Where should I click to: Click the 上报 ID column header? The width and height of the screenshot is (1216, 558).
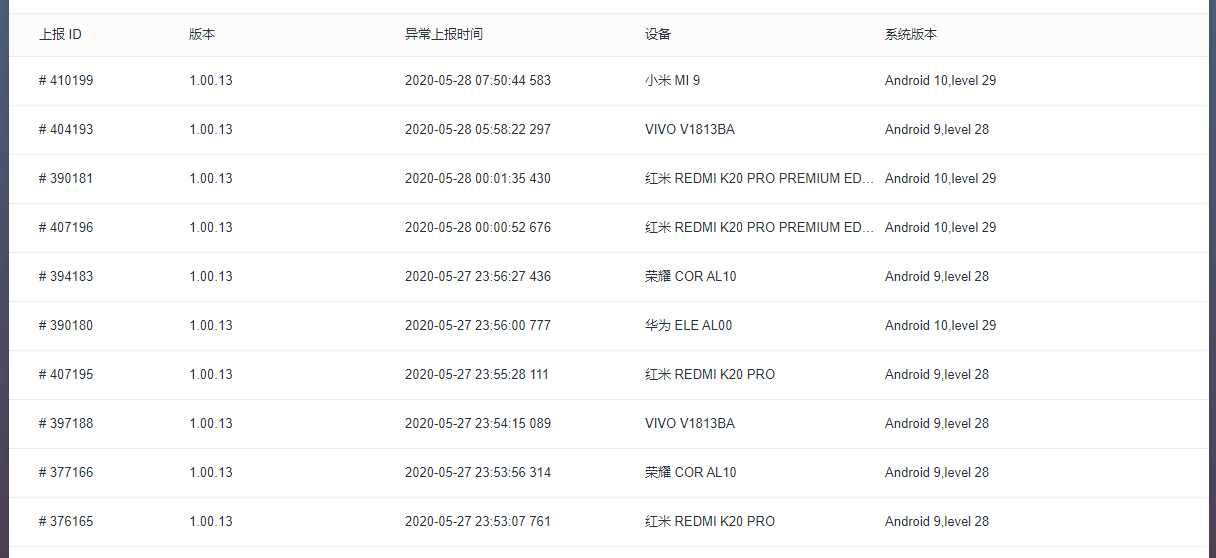point(60,34)
